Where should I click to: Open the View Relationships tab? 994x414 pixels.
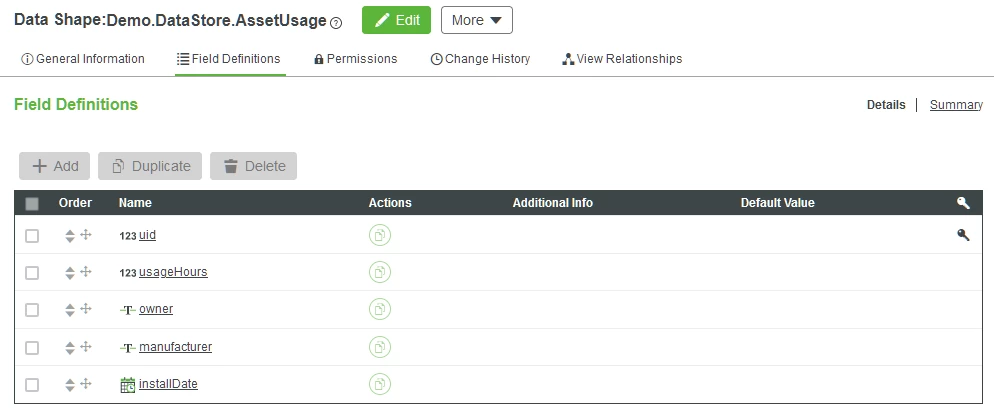click(x=623, y=59)
